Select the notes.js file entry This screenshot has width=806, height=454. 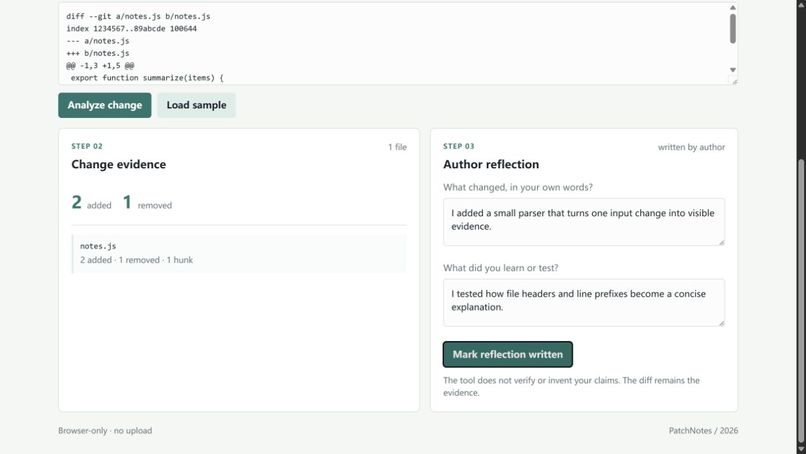(239, 253)
